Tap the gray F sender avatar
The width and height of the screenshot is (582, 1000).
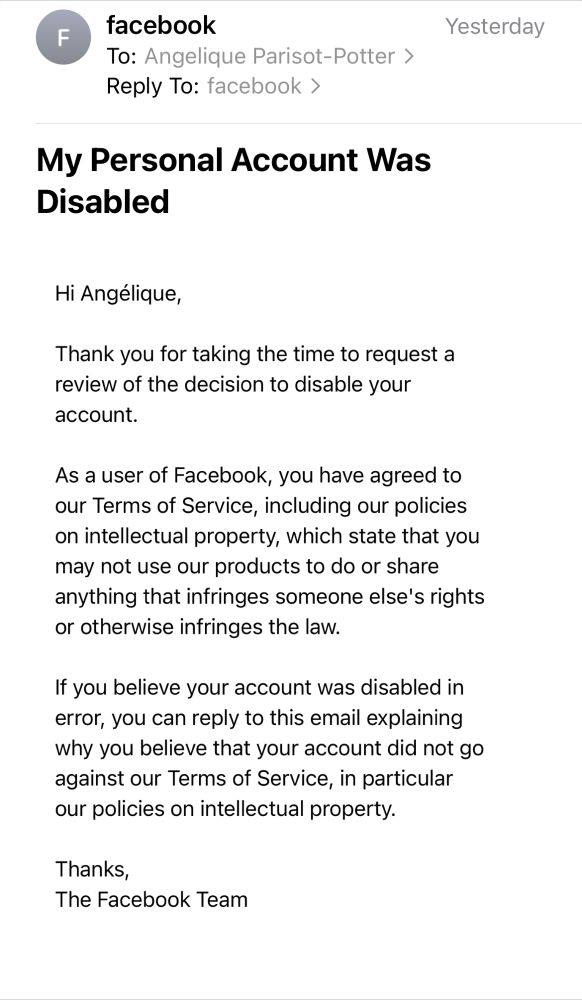tap(63, 38)
